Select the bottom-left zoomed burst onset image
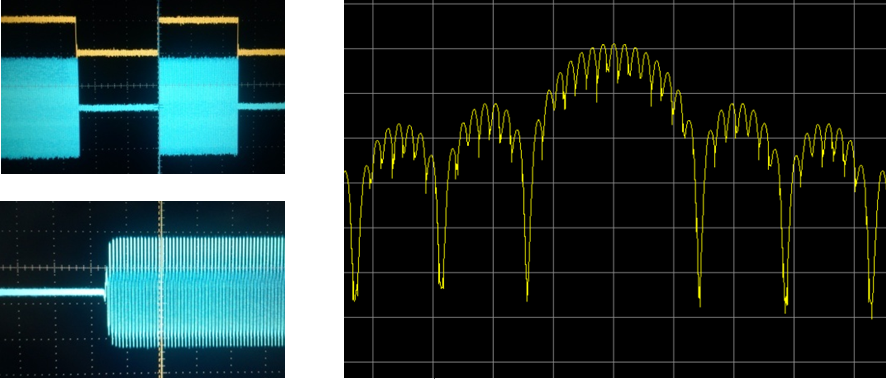The width and height of the screenshot is (886, 379). [143, 289]
